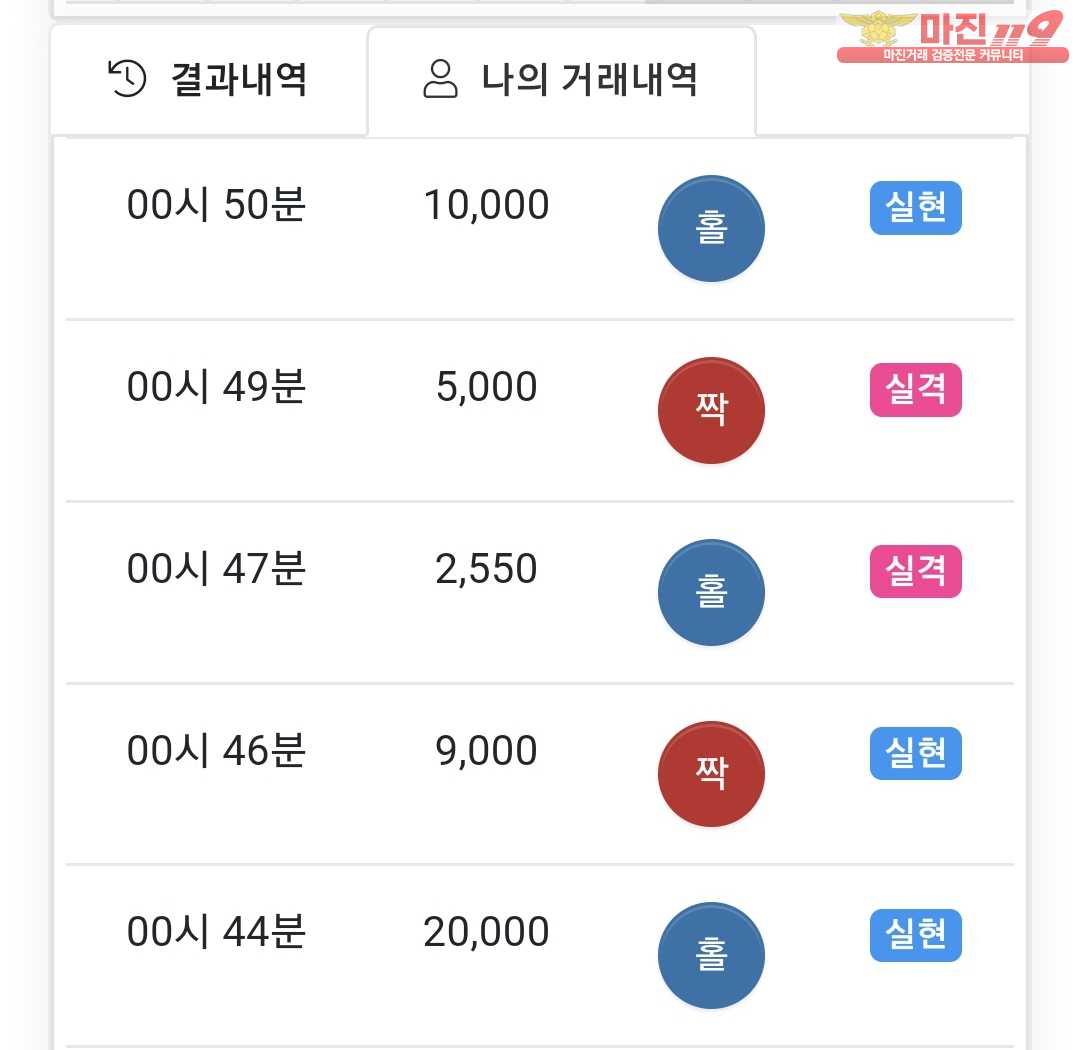Image resolution: width=1080 pixels, height=1050 pixels.
Task: Click the 00시 46분 time label
Action: click(x=216, y=751)
